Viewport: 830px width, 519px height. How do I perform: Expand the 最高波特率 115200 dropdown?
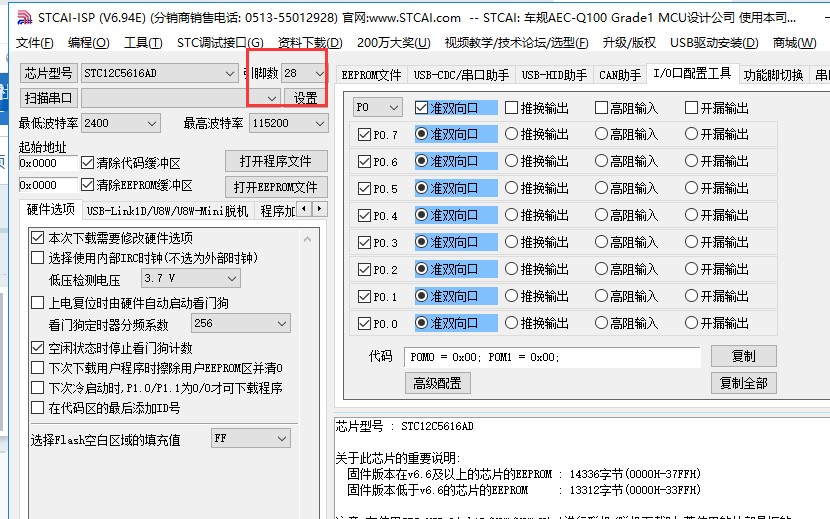coord(319,123)
